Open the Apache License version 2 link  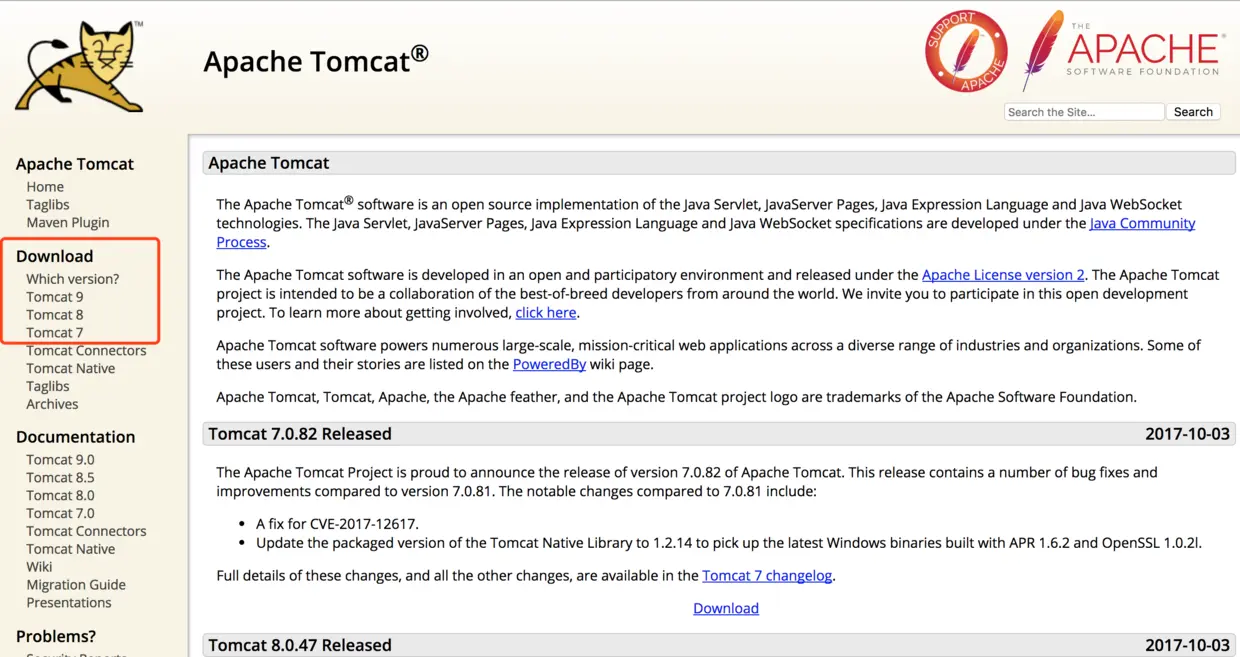(1003, 275)
